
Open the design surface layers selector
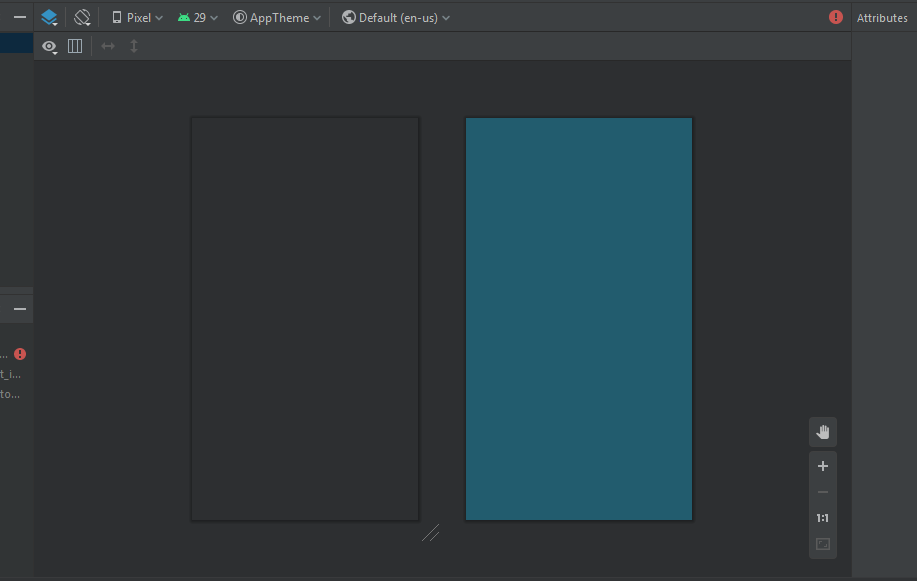click(x=49, y=18)
